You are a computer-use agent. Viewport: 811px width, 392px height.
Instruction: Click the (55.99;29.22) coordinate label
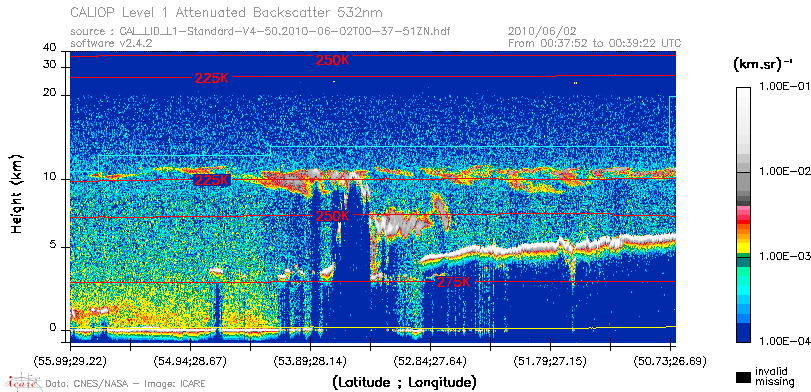pos(71,360)
